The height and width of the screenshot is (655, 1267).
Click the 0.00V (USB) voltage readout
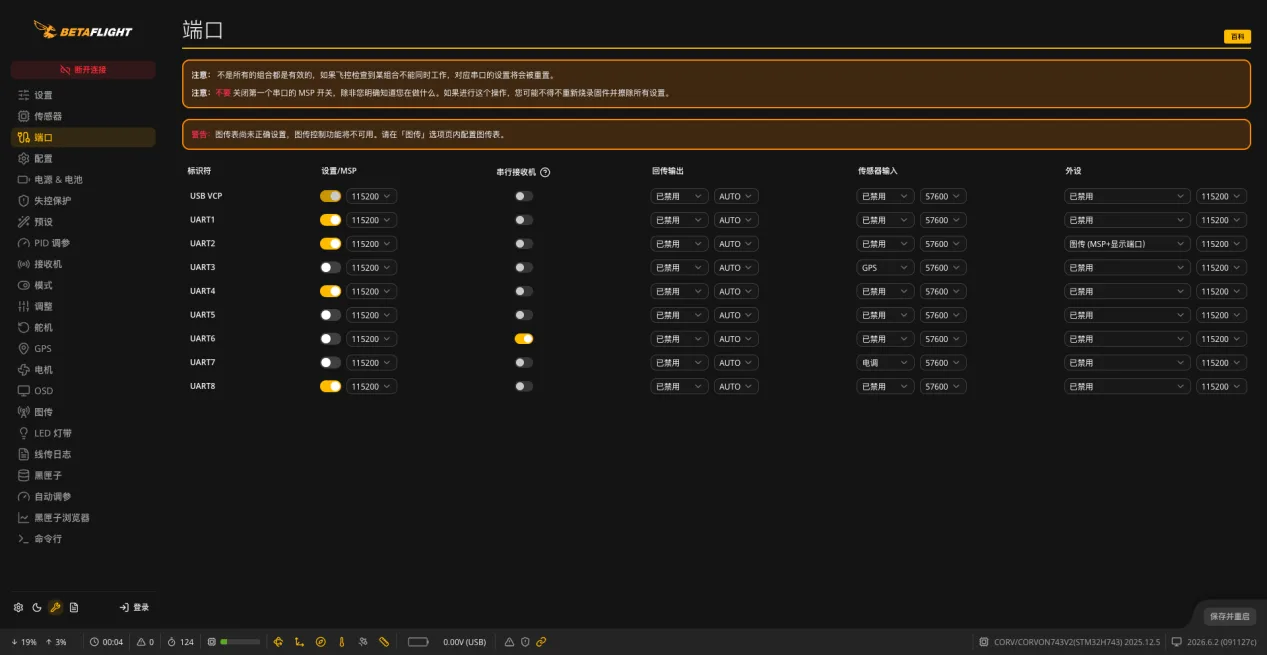click(x=464, y=642)
